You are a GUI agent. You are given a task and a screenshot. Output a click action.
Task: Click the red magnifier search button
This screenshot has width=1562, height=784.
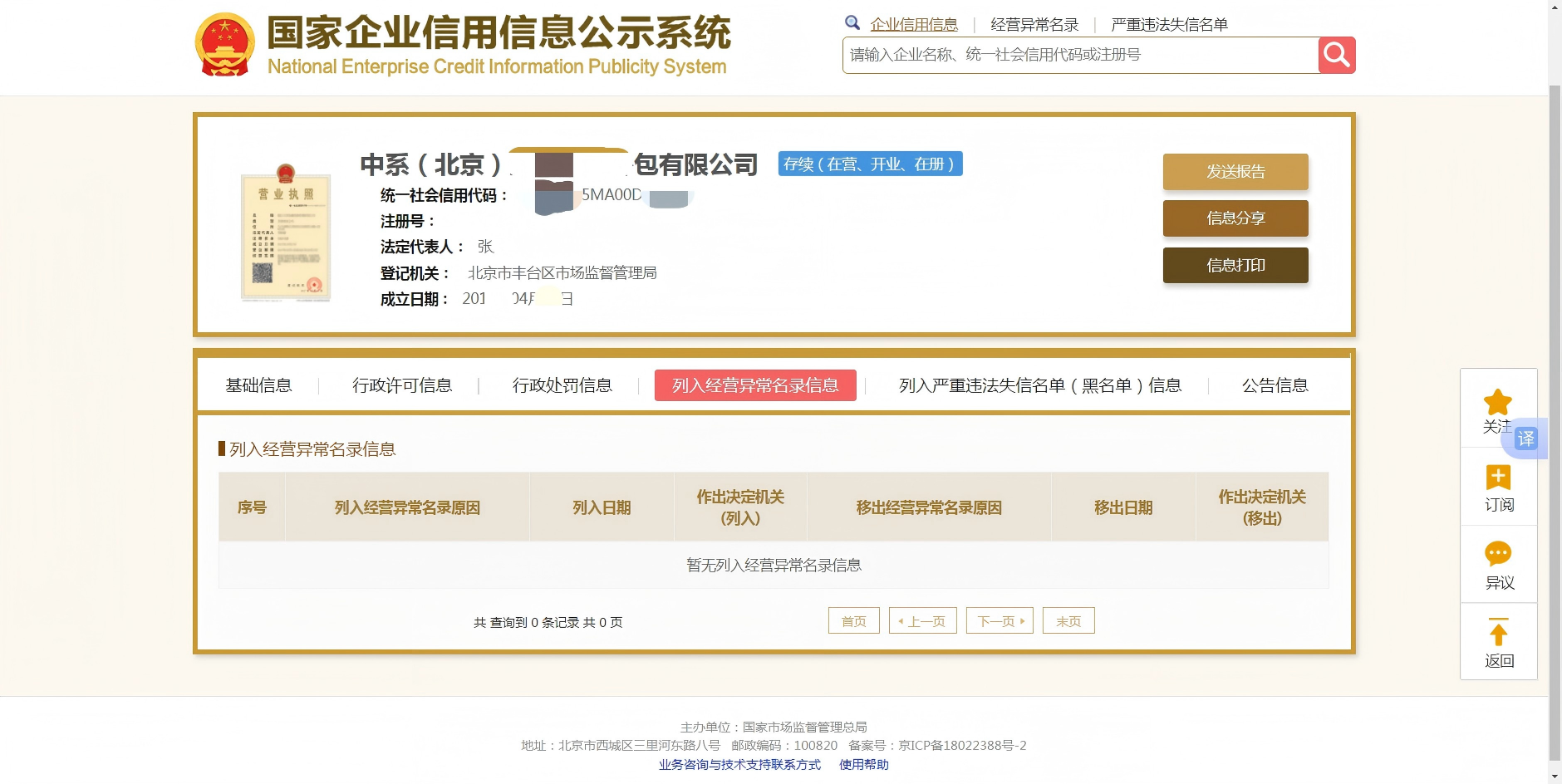1336,55
